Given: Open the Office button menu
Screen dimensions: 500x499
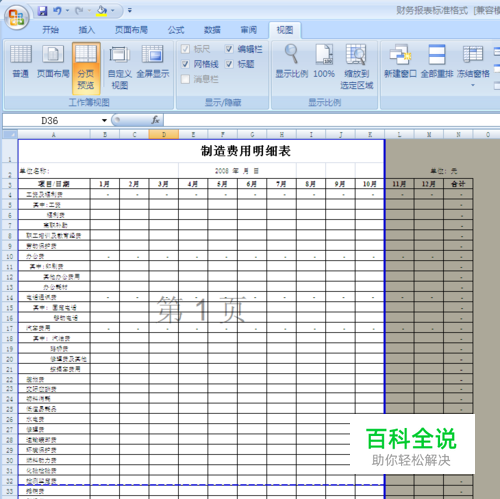Looking at the screenshot, I should [17, 17].
